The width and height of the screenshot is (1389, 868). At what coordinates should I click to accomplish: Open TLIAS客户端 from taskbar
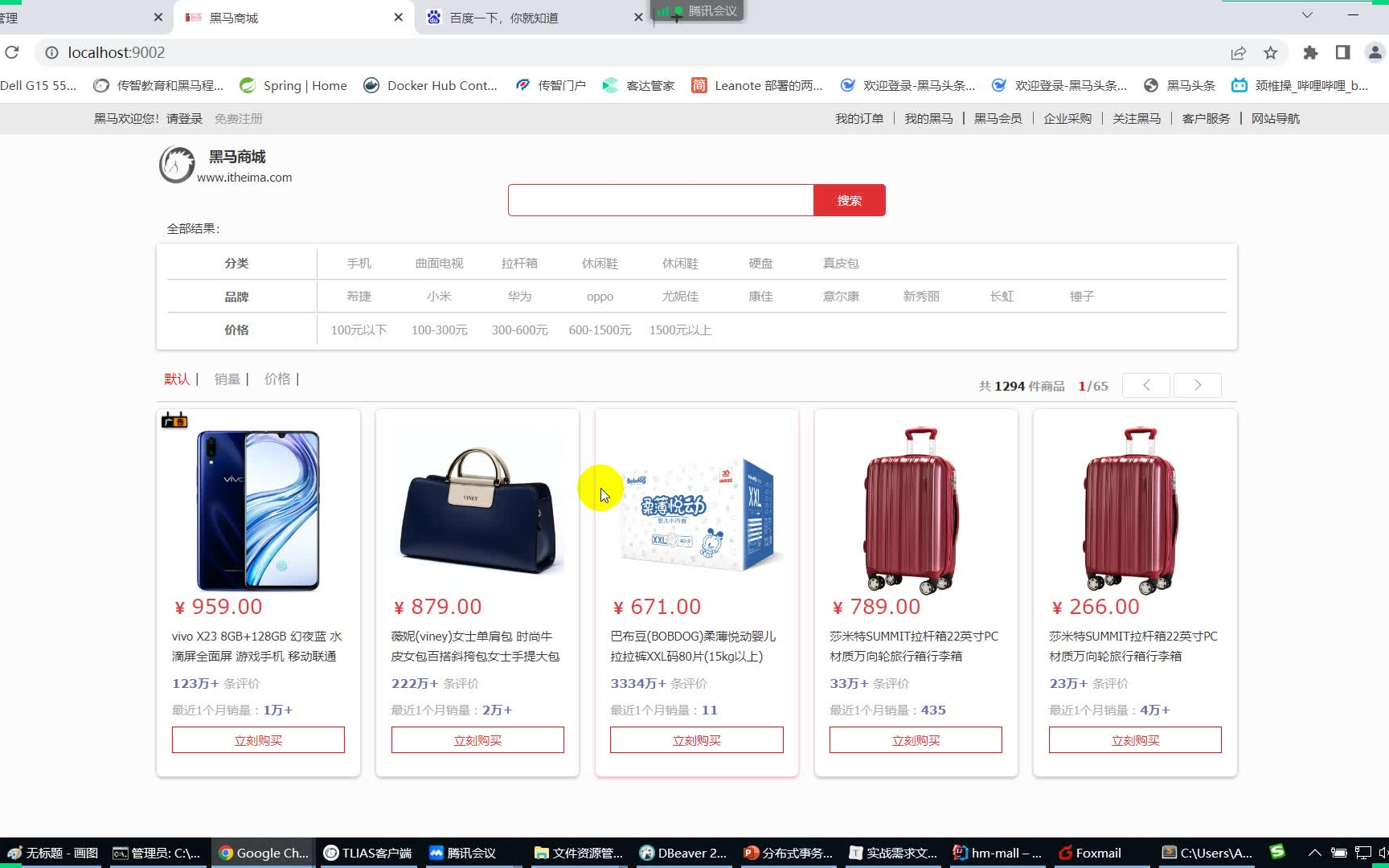click(368, 853)
